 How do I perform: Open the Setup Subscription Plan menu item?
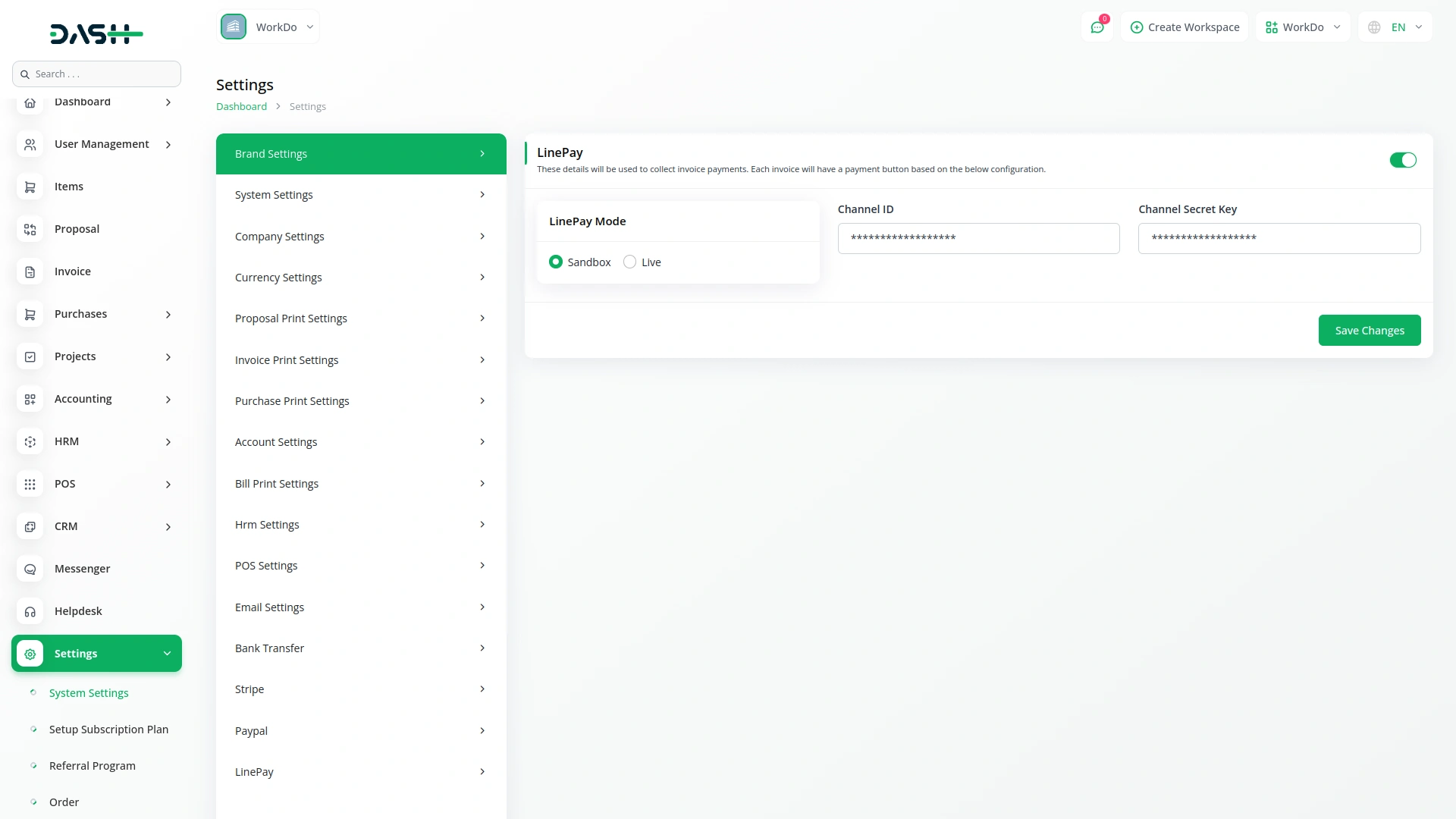pyautogui.click(x=108, y=729)
